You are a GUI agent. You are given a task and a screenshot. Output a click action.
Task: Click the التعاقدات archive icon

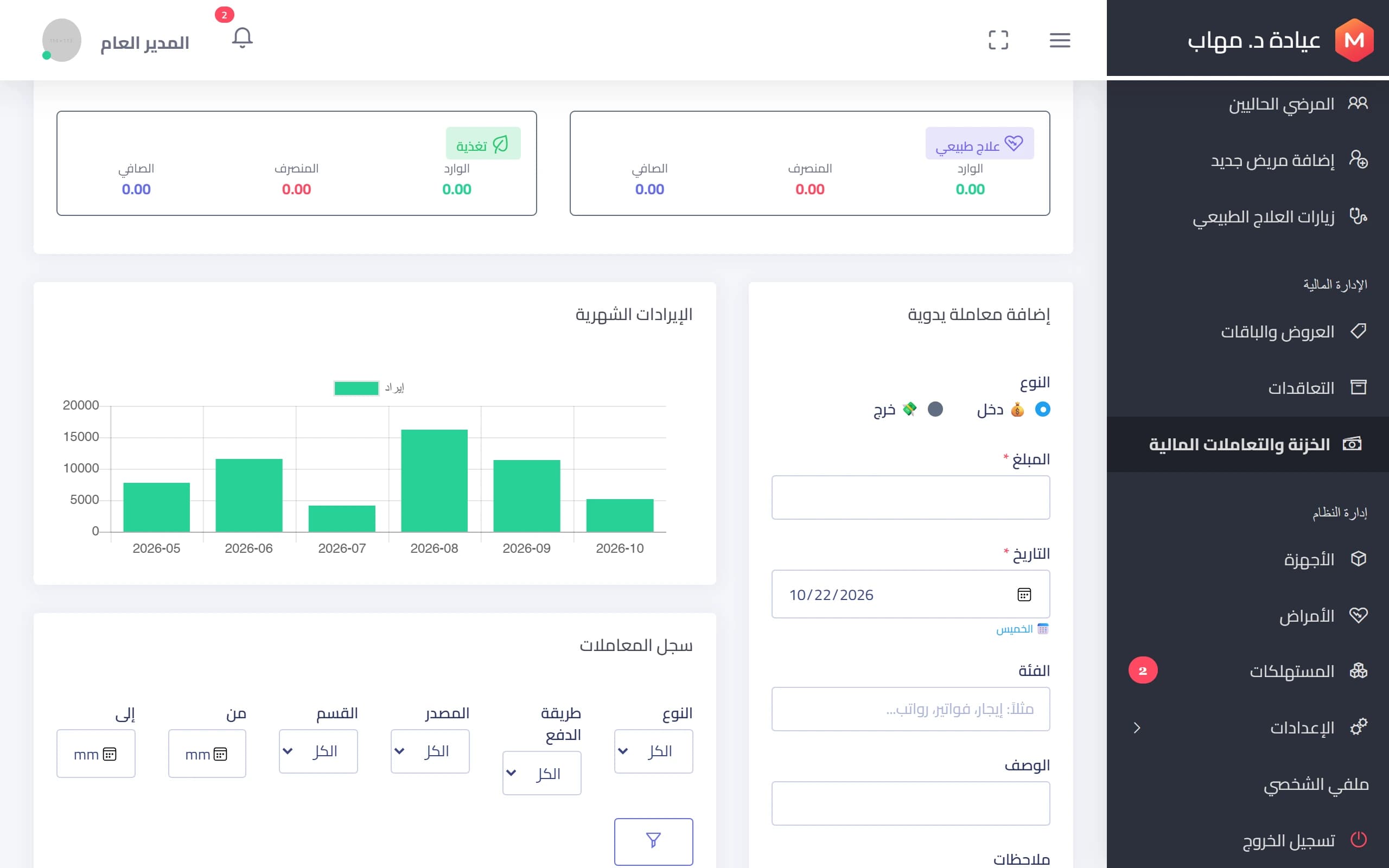click(x=1358, y=387)
